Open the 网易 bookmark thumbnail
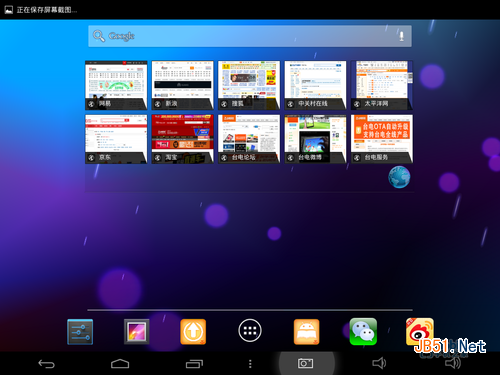The height and width of the screenshot is (375, 500). [x=116, y=85]
